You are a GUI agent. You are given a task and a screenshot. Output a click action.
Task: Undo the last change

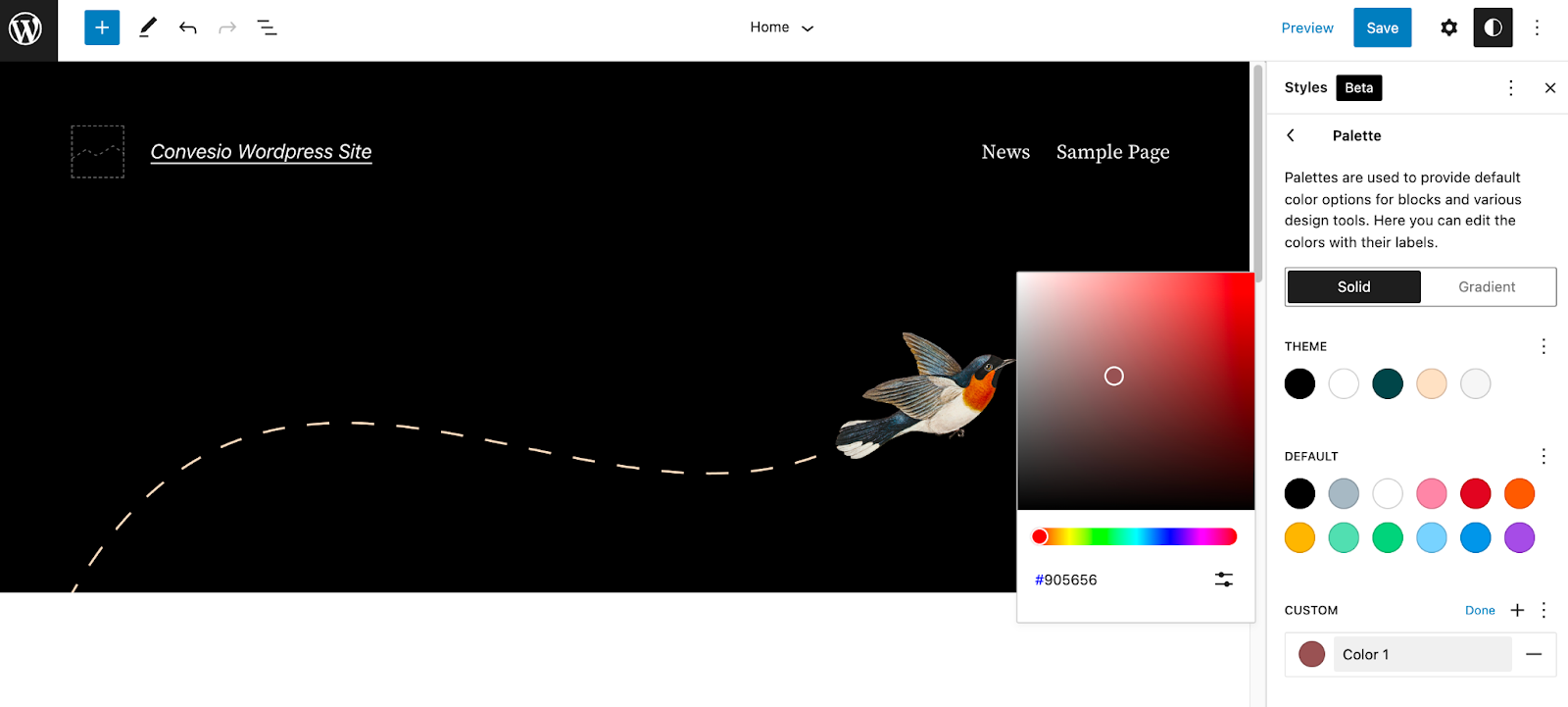pyautogui.click(x=188, y=28)
